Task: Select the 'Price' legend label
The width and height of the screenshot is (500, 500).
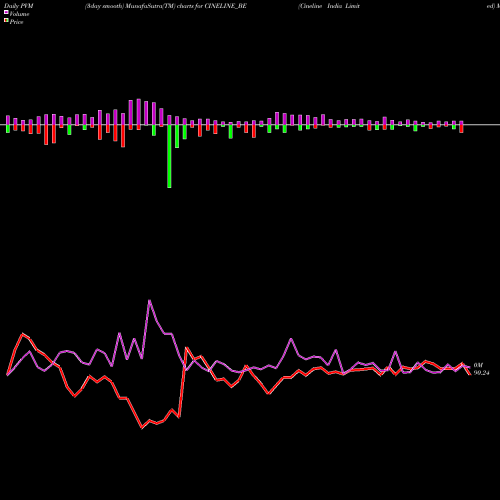Action: tap(16, 22)
